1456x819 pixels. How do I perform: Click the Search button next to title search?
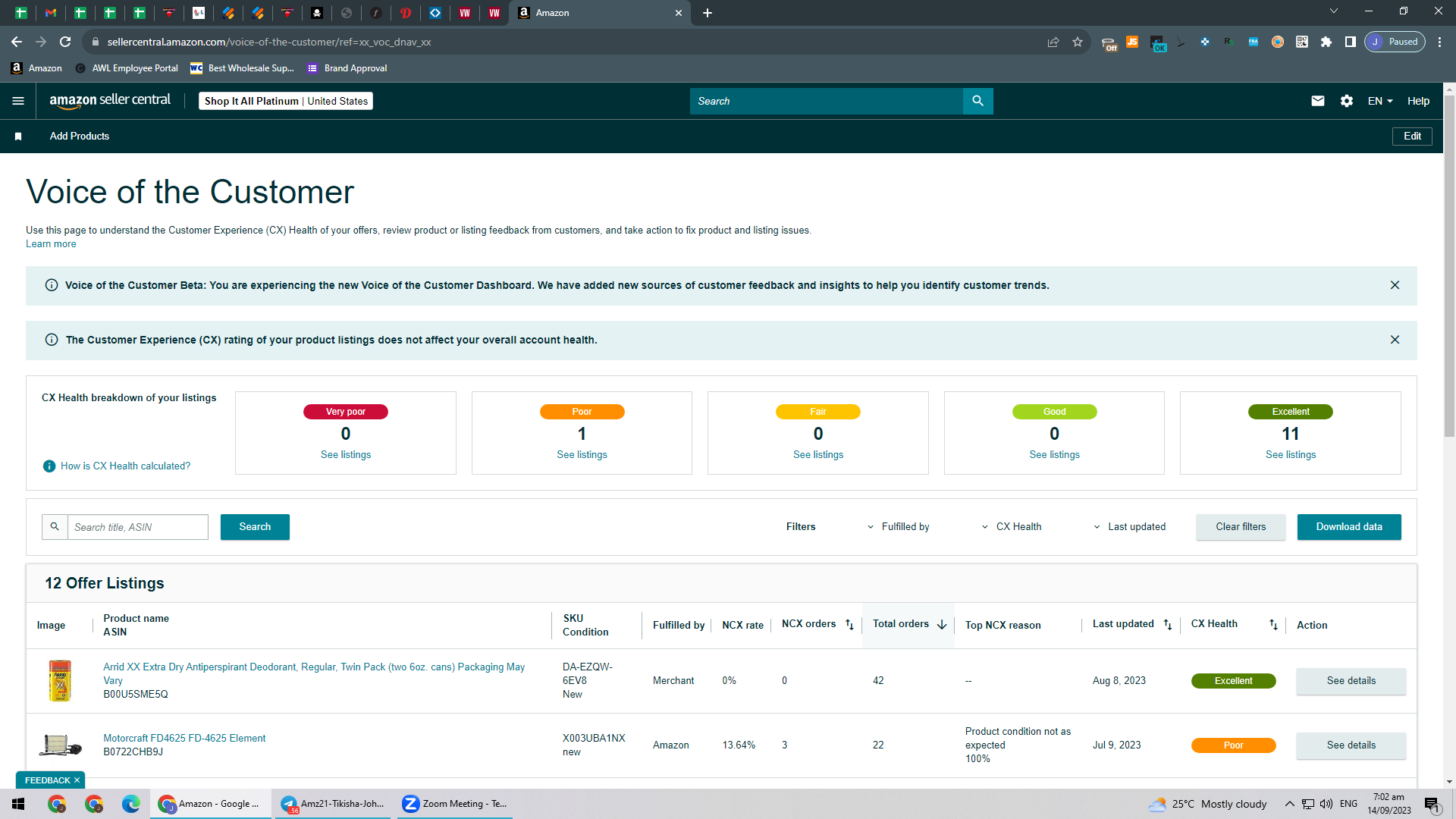(255, 527)
